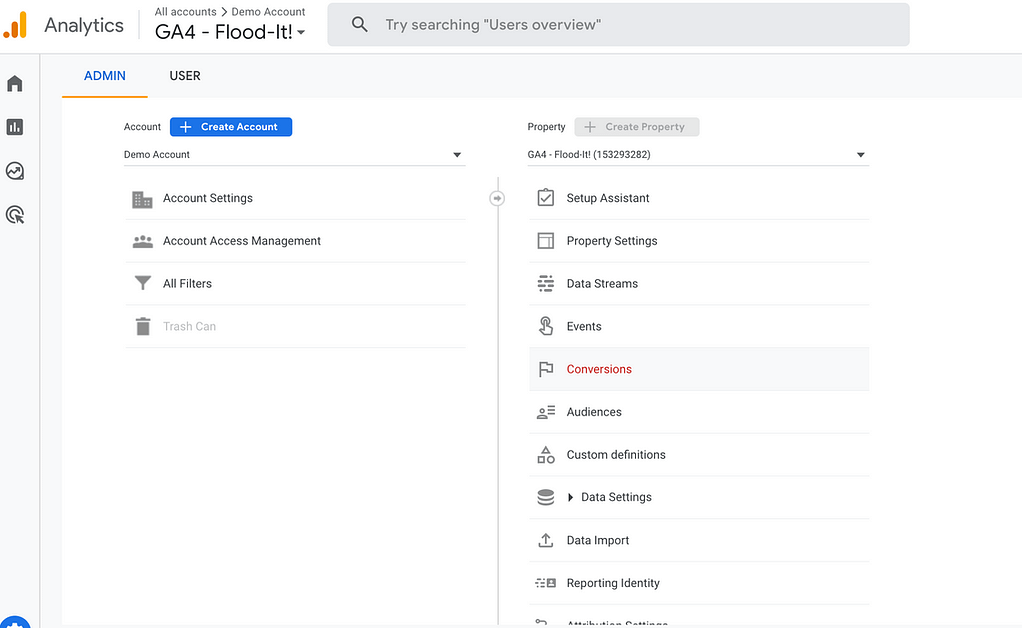The height and width of the screenshot is (628, 1022).
Task: Open Audiences
Action: coord(699,412)
